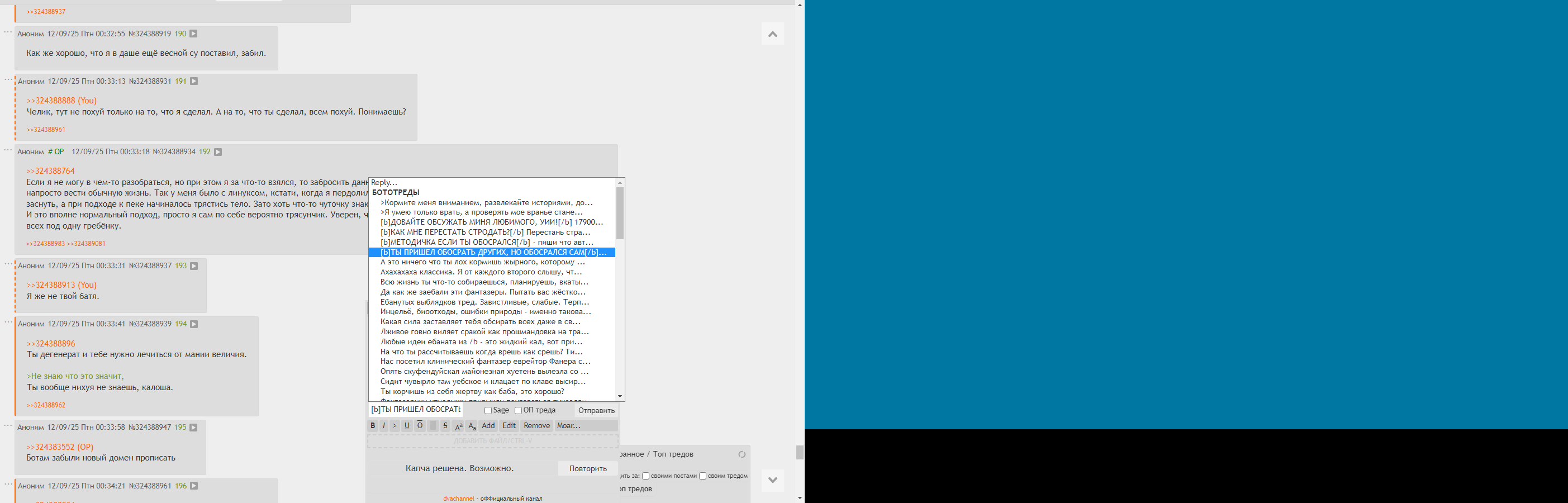Toggle the Sage checkbox

488,410
